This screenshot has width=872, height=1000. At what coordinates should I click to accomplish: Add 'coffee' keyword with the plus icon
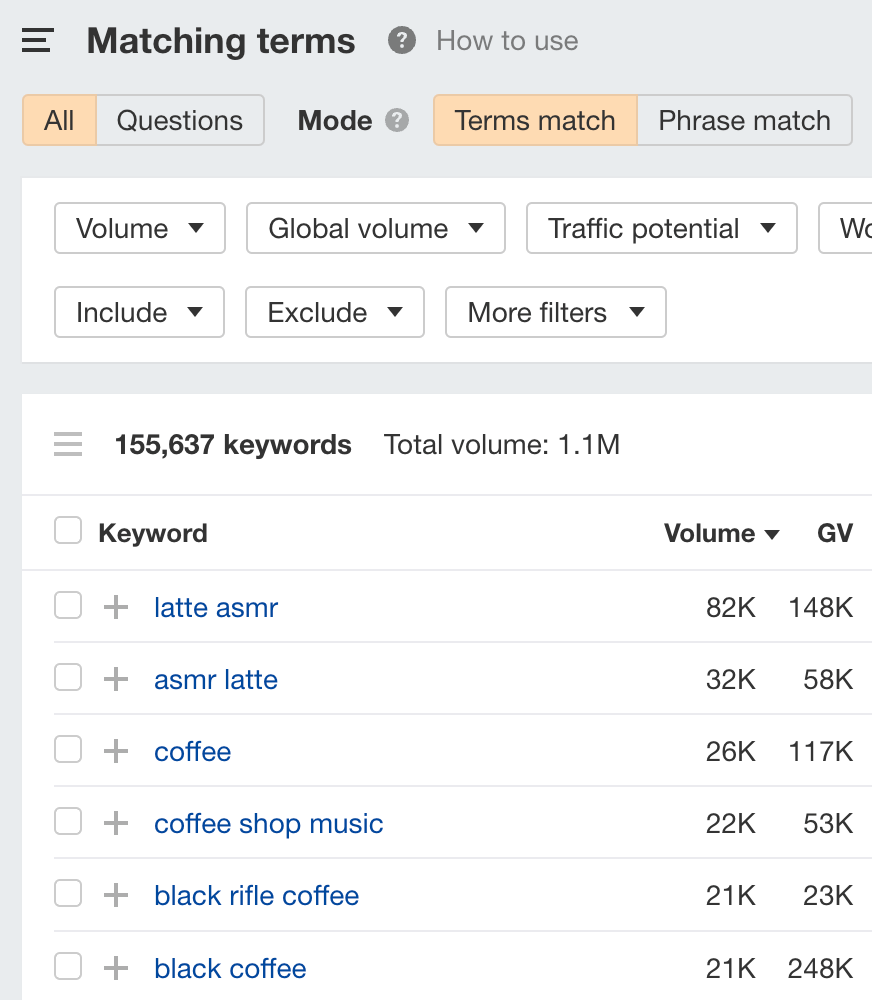[116, 751]
